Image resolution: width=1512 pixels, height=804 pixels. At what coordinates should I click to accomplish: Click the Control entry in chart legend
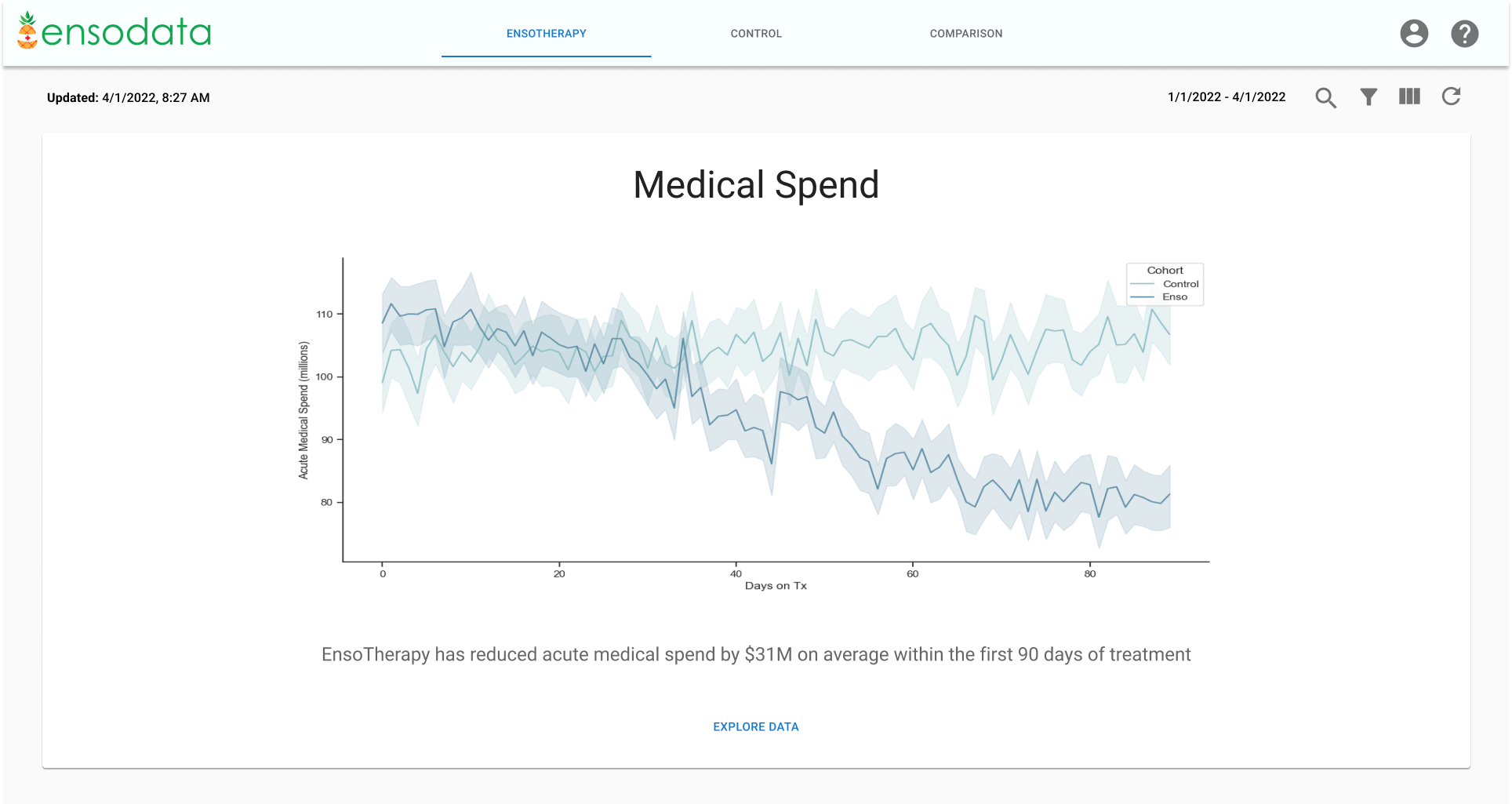(1180, 284)
